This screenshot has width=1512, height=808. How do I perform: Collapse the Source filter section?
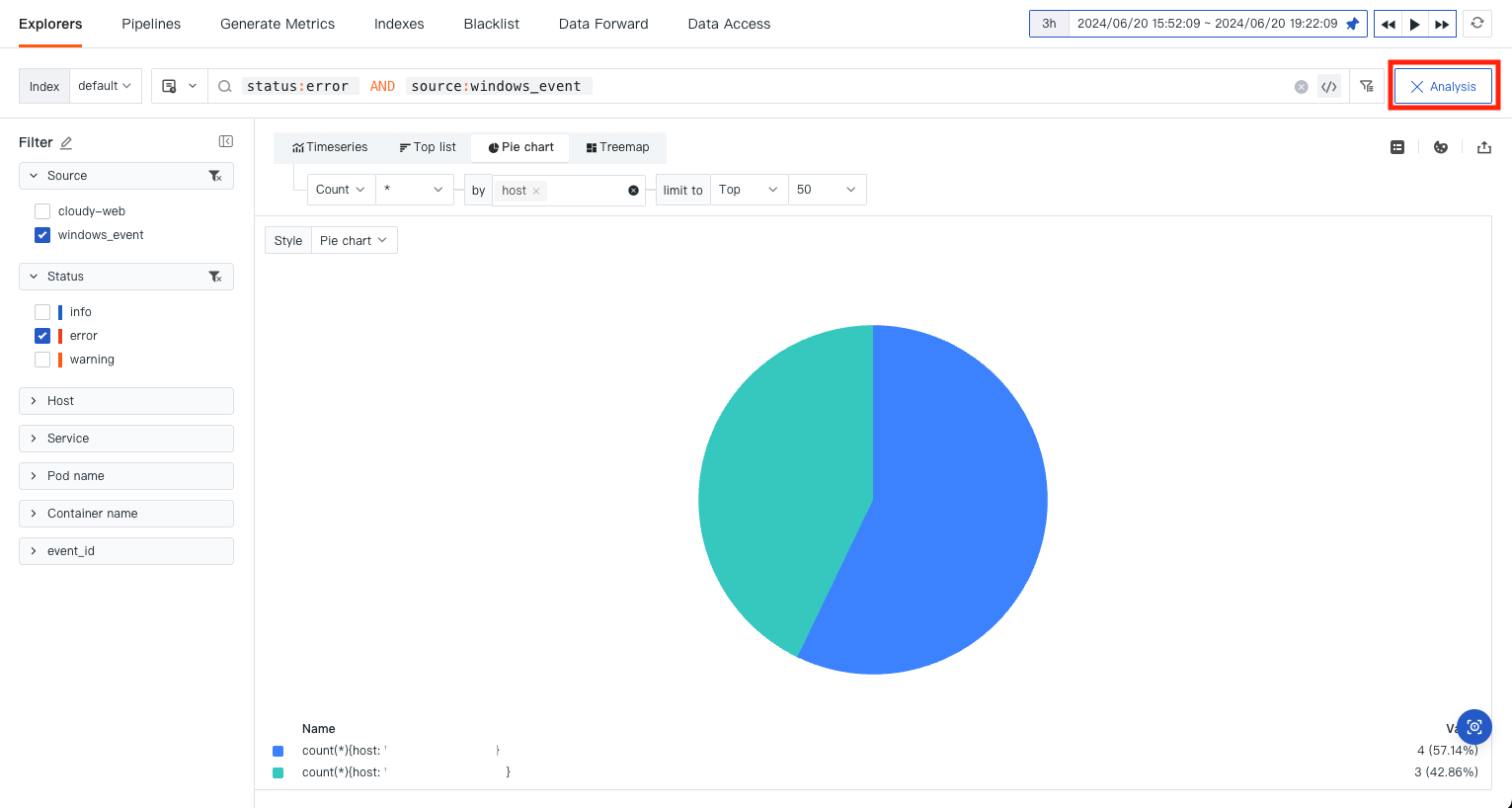coord(34,176)
